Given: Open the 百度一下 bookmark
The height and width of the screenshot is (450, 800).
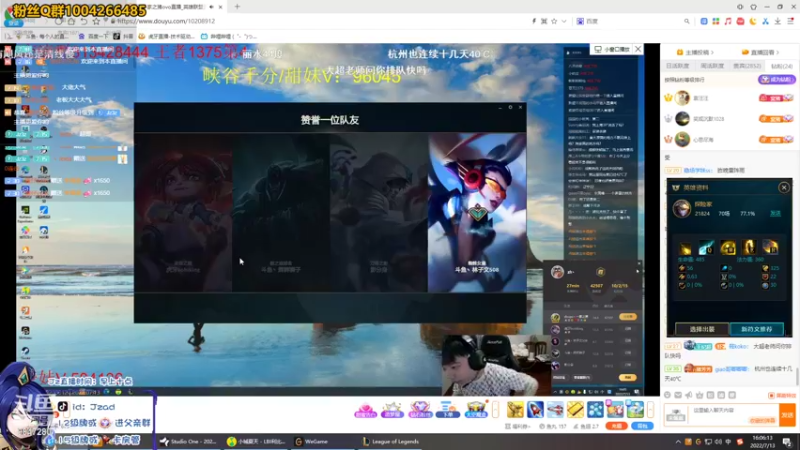Looking at the screenshot, I should tap(93, 37).
